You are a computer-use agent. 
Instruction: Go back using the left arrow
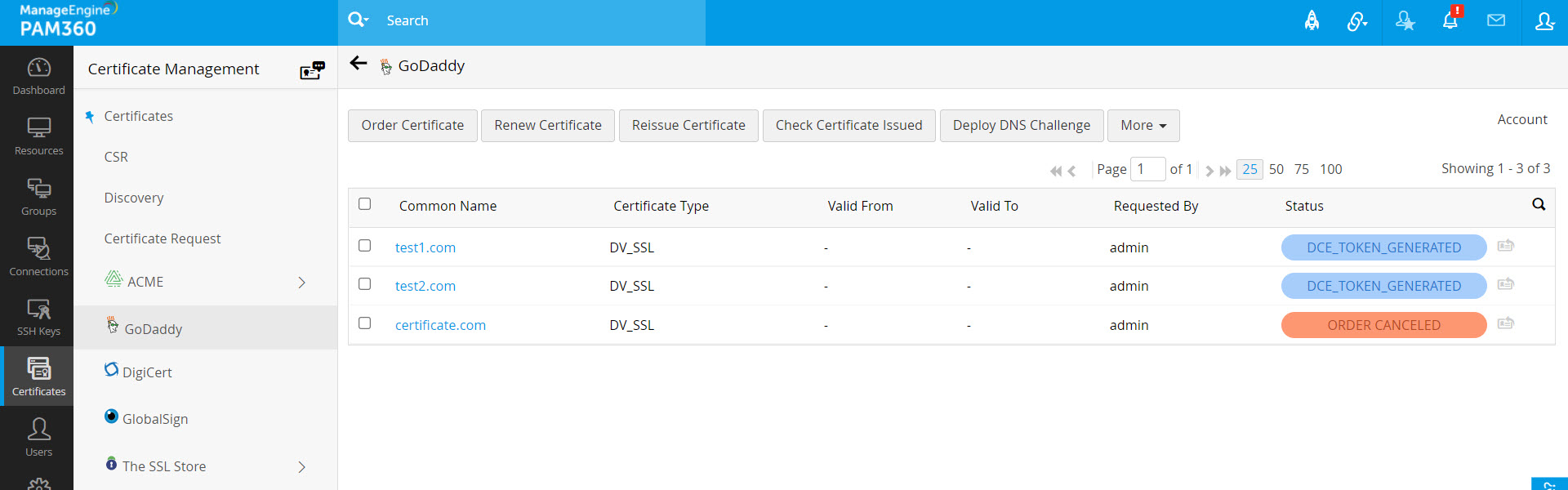tap(358, 64)
